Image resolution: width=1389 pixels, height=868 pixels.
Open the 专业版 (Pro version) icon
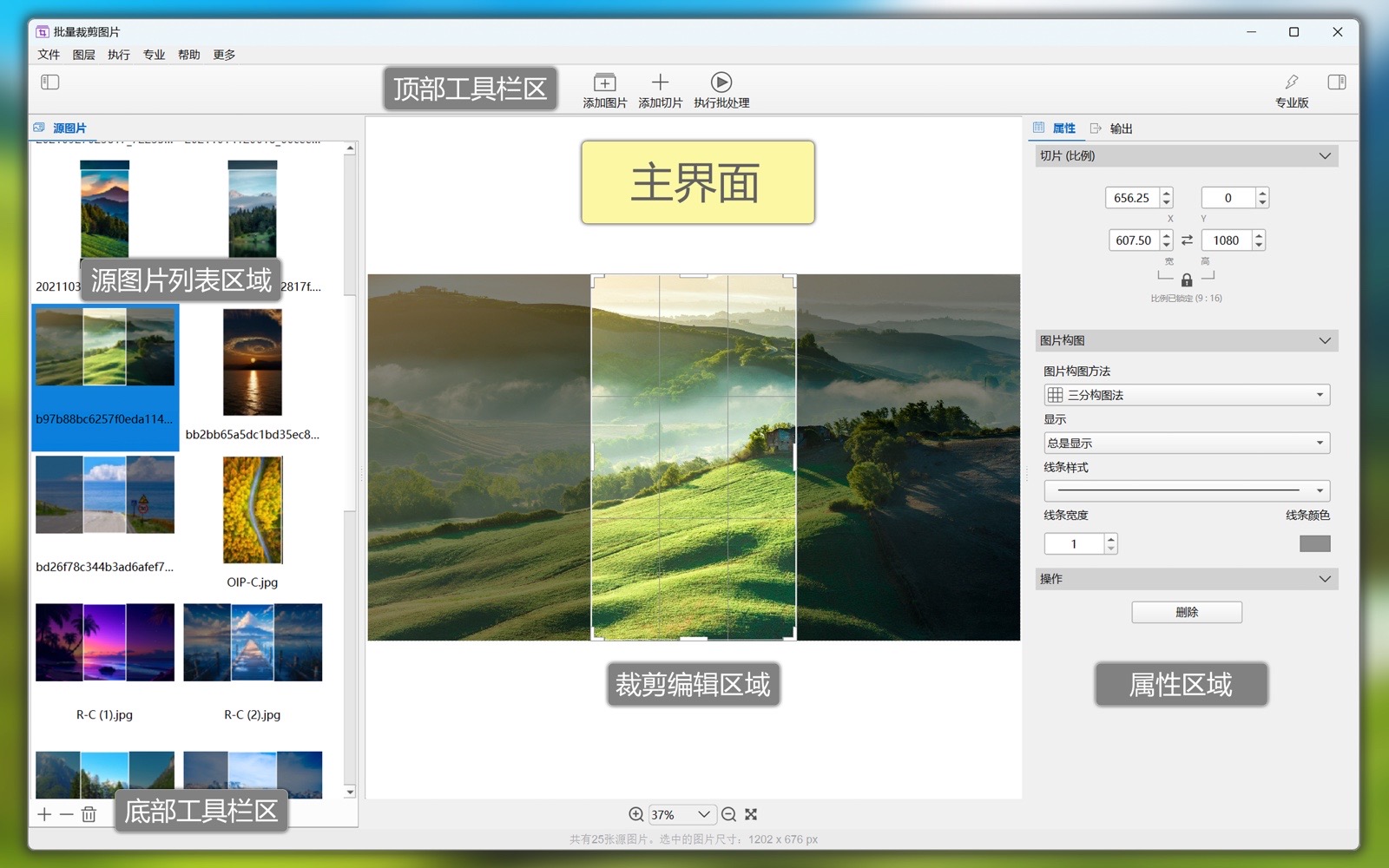pyautogui.click(x=1292, y=83)
